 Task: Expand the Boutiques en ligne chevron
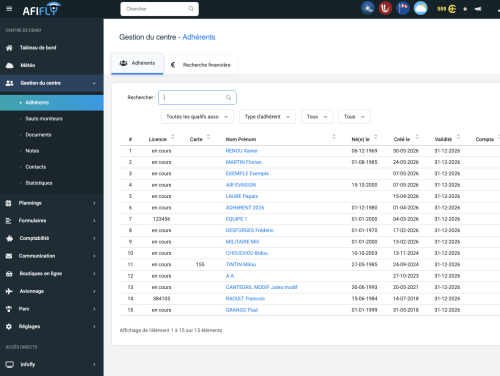[94, 274]
